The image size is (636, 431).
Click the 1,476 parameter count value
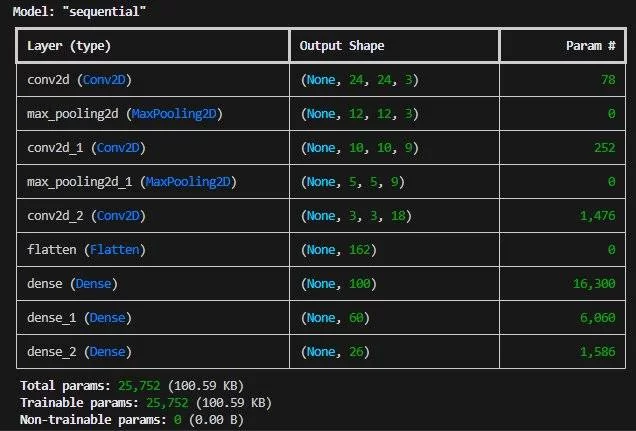coord(598,216)
